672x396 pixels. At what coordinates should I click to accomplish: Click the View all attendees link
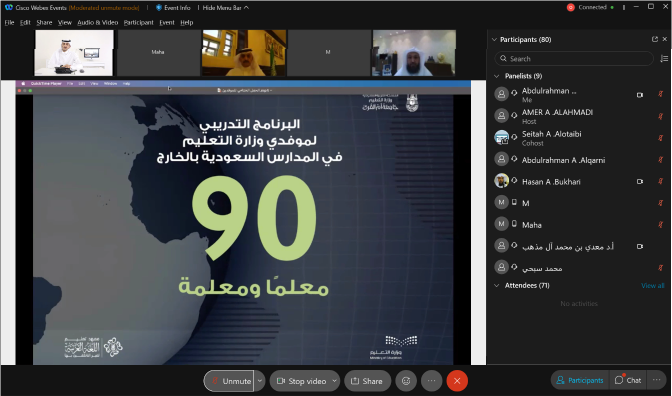click(653, 285)
